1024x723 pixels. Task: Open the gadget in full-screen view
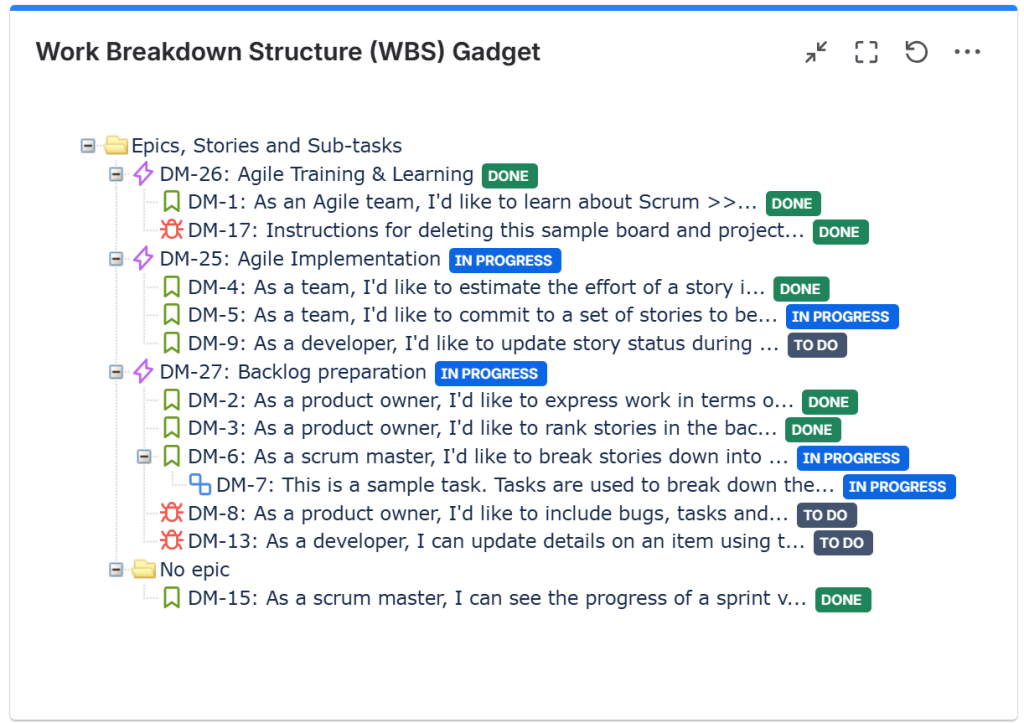[866, 52]
